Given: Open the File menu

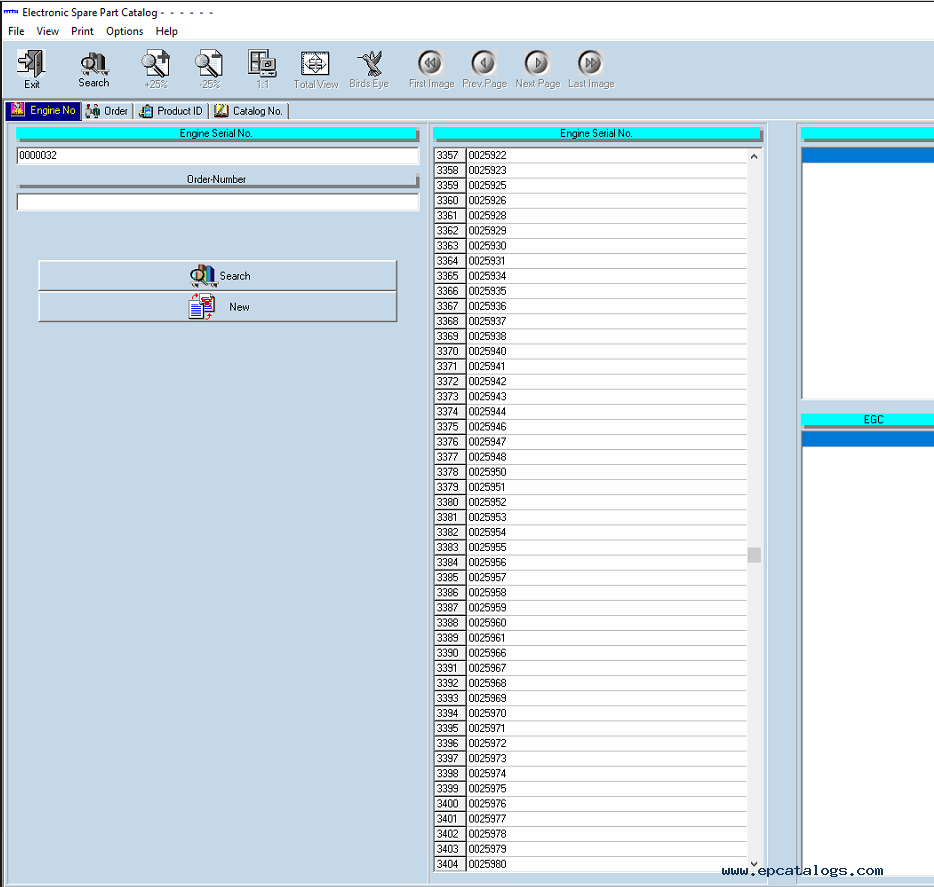Looking at the screenshot, I should pos(16,31).
